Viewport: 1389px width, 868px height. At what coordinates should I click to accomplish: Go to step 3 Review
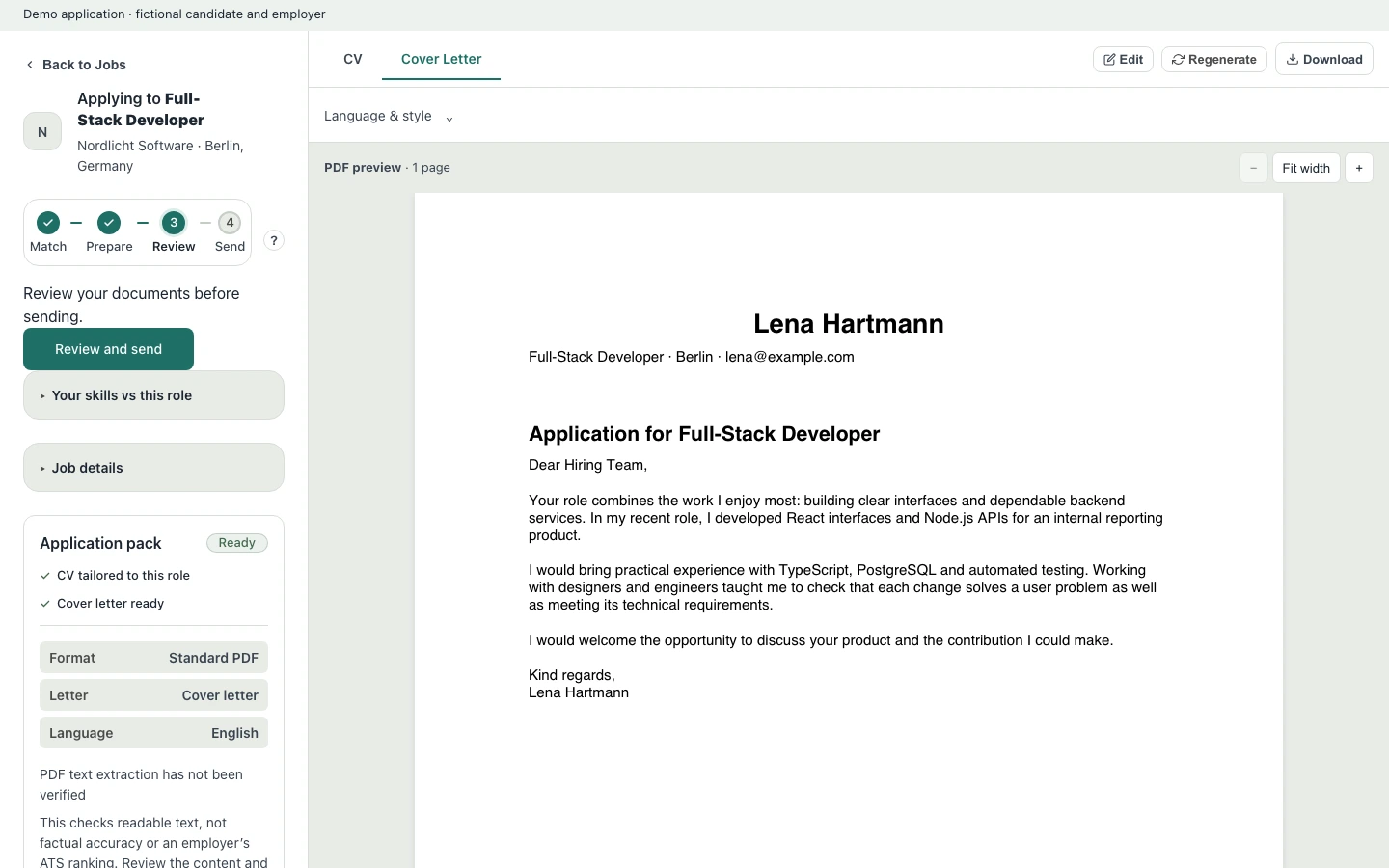[174, 223]
